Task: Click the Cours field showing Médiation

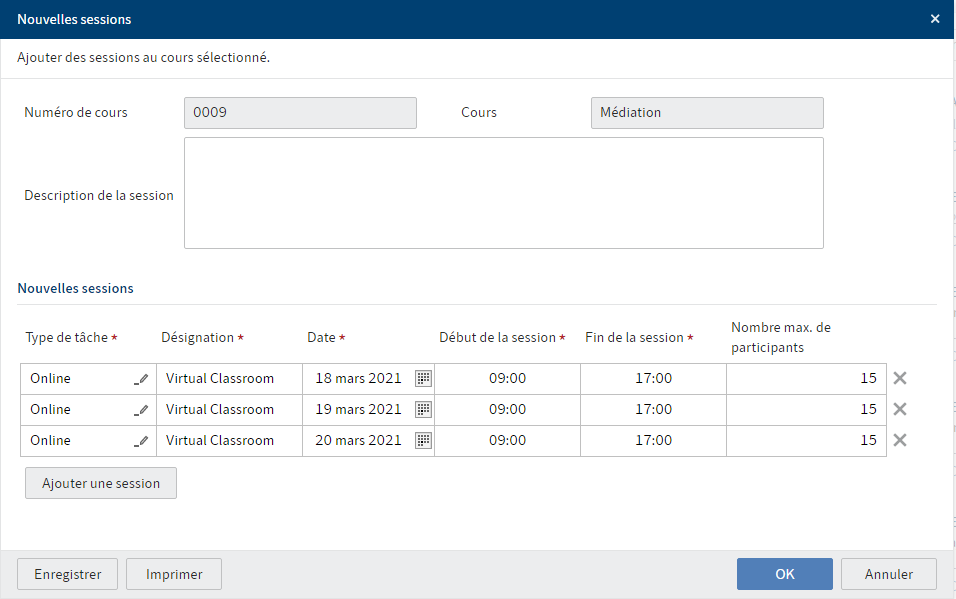Action: (707, 113)
